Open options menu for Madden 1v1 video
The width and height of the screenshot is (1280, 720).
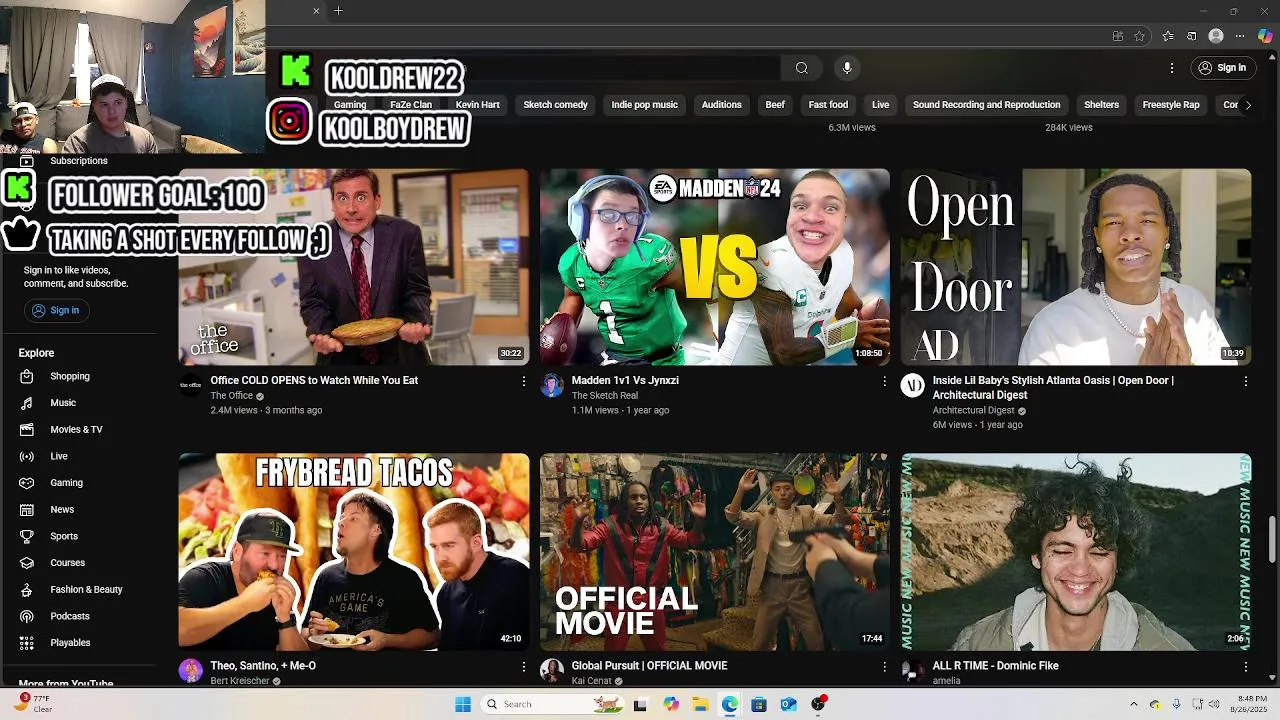[884, 381]
